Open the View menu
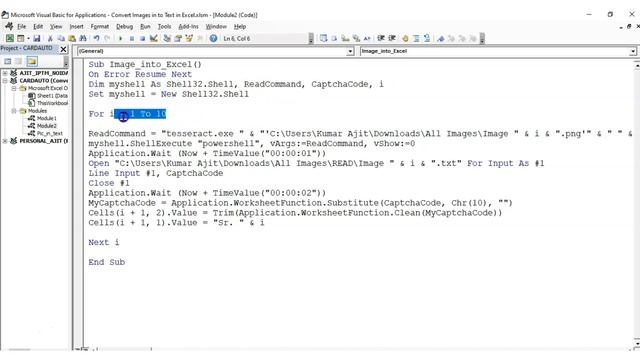The width and height of the screenshot is (640, 360). click(x=56, y=27)
